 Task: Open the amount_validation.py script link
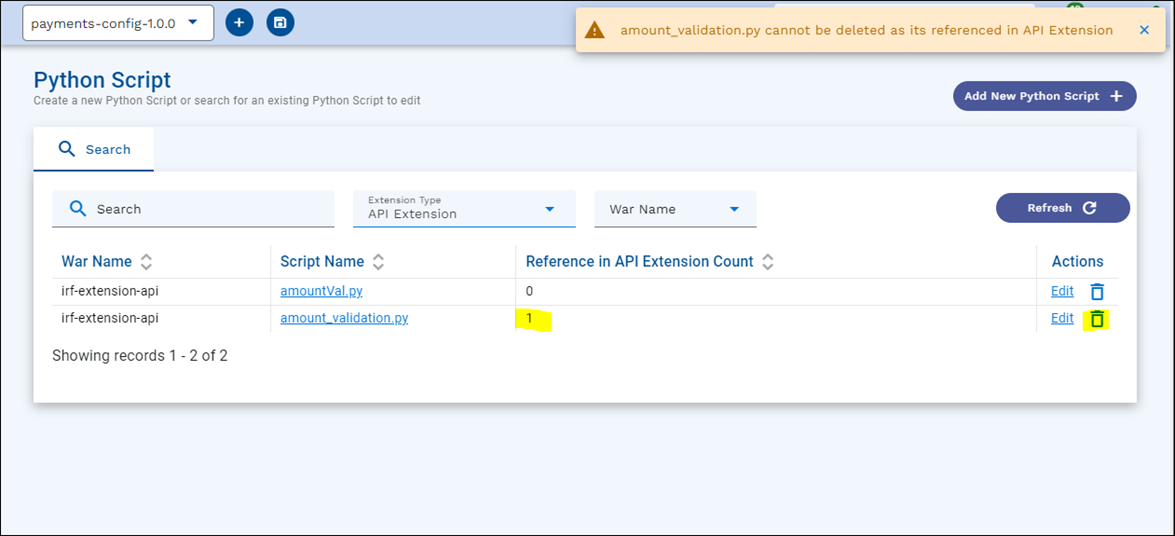pos(344,318)
